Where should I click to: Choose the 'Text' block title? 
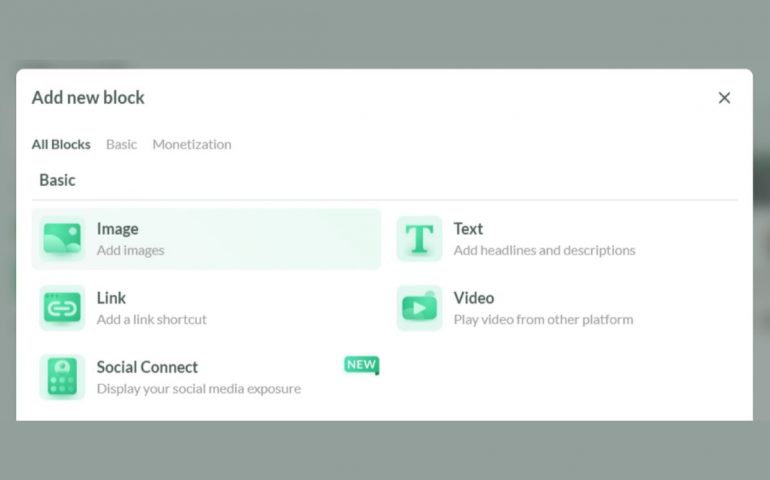point(468,229)
